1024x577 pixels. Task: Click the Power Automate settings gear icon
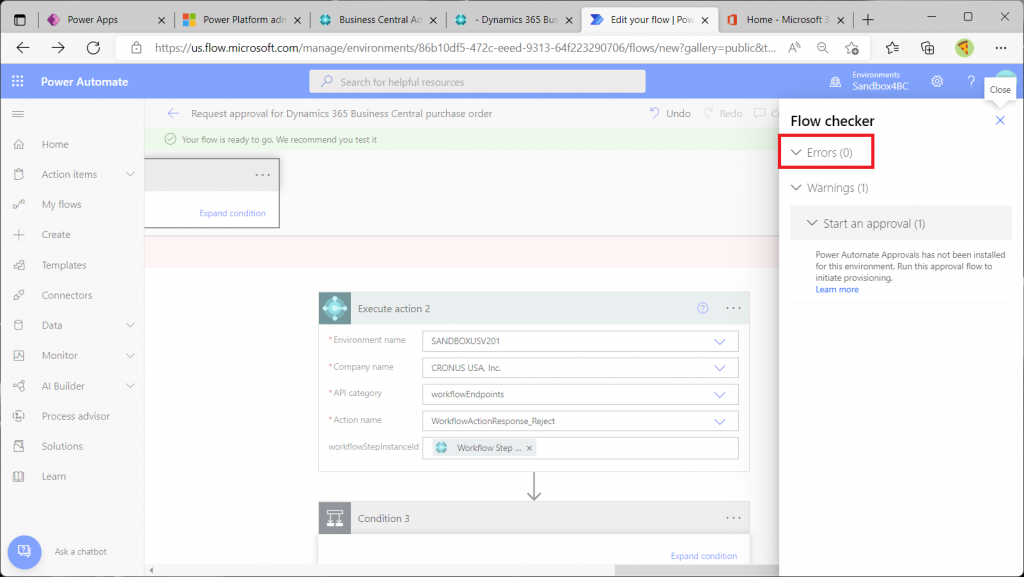(x=937, y=82)
